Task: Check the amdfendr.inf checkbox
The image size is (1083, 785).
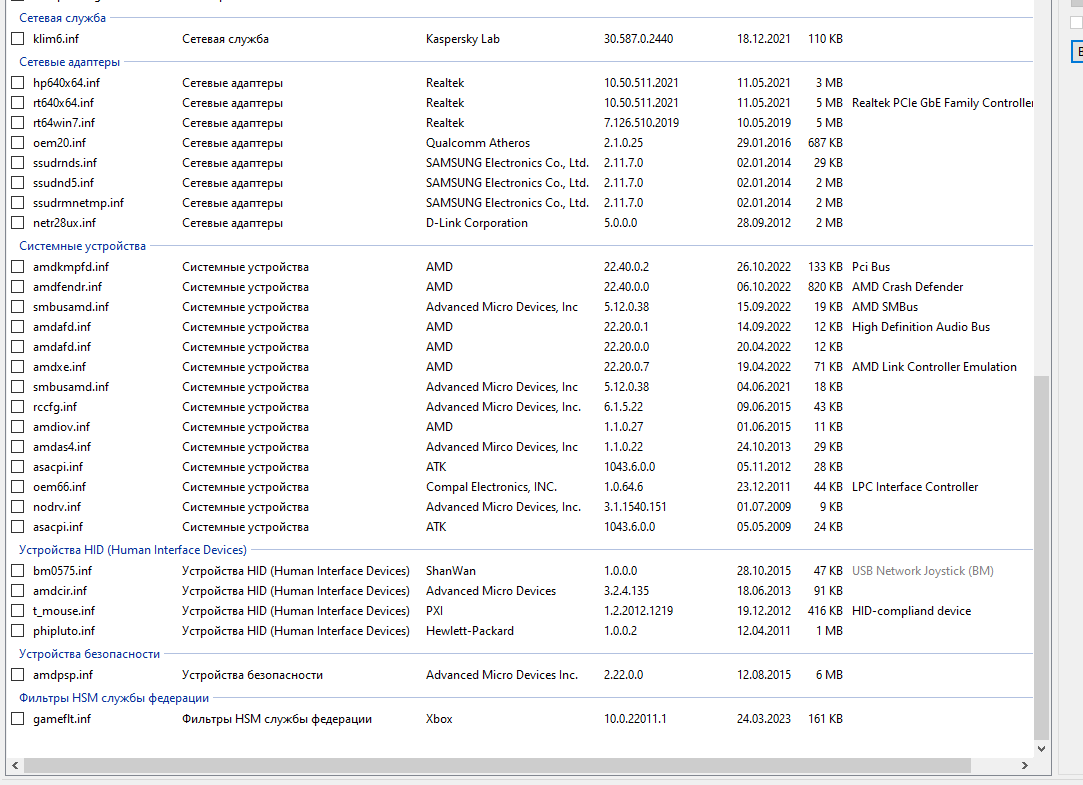Action: tap(18, 287)
